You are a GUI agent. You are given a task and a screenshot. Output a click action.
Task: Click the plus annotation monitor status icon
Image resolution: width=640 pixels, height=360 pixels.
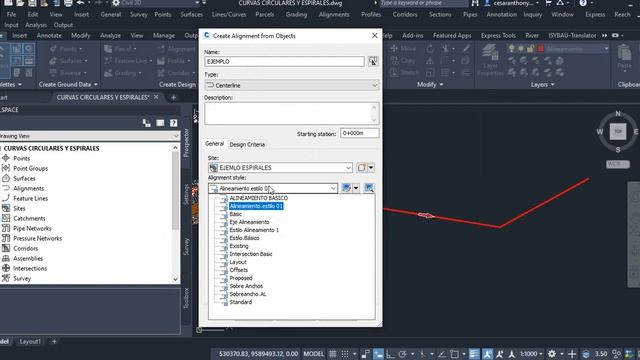click(572, 354)
